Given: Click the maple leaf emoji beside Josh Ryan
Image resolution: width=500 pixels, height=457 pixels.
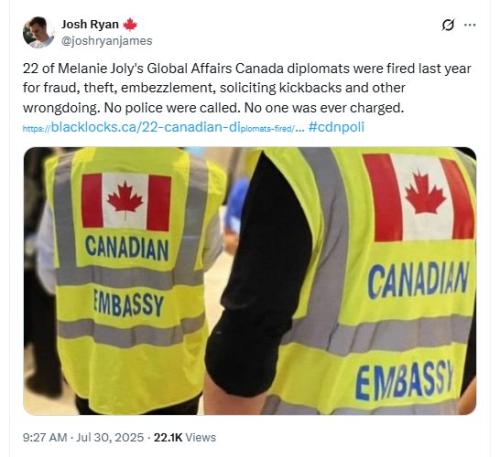Looking at the screenshot, I should tap(130, 25).
